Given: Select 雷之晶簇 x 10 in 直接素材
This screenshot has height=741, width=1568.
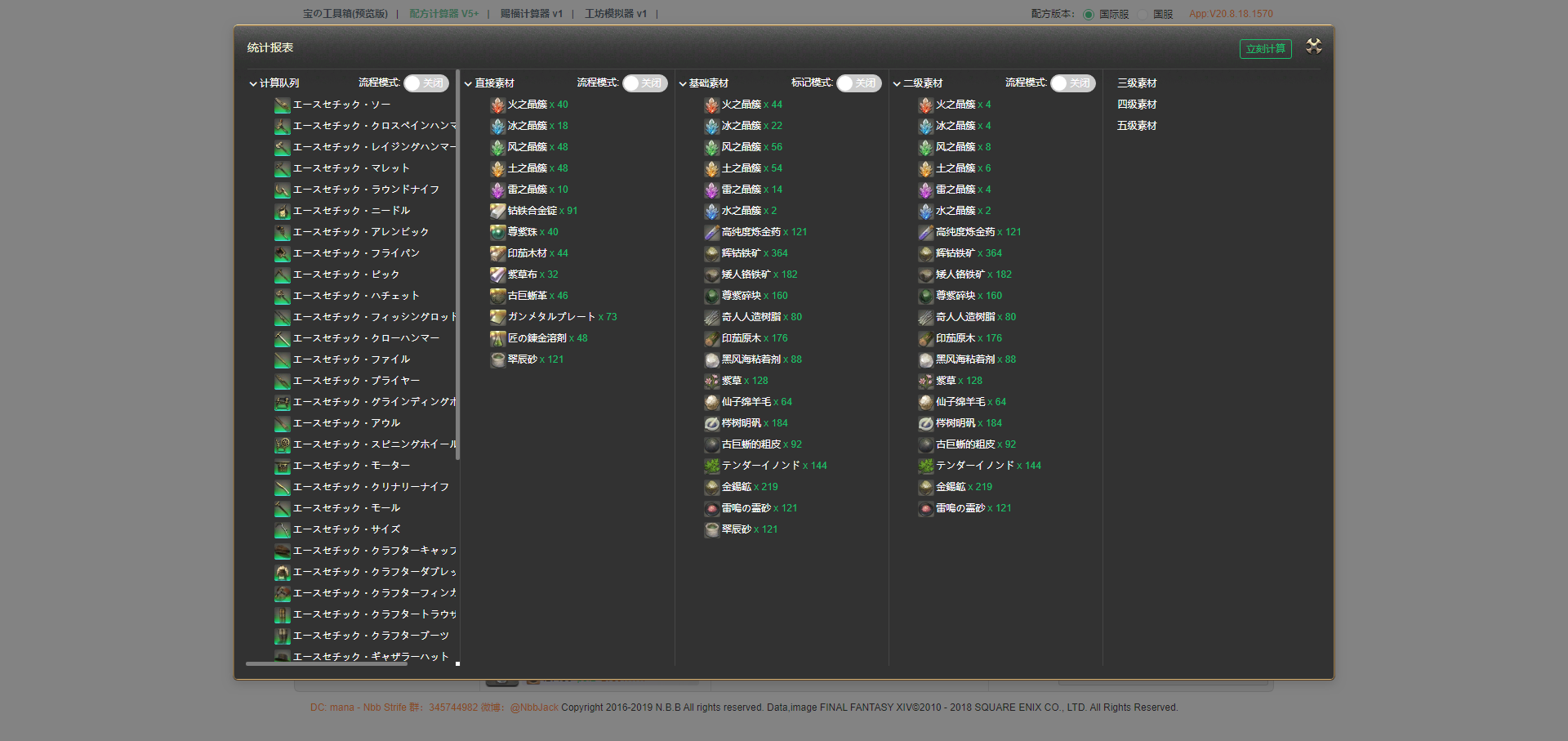Looking at the screenshot, I should click(x=528, y=190).
